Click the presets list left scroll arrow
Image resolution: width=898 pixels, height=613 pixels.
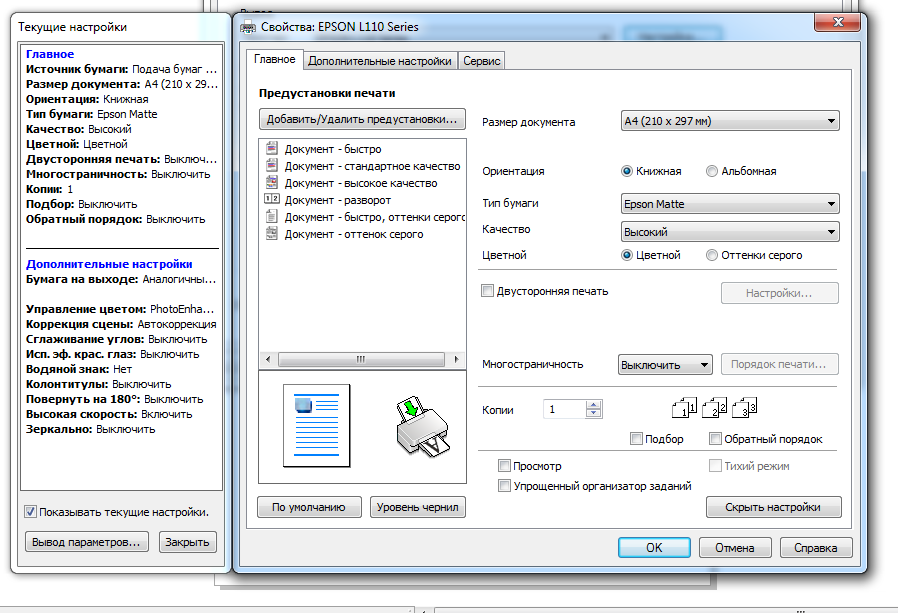pyautogui.click(x=268, y=359)
